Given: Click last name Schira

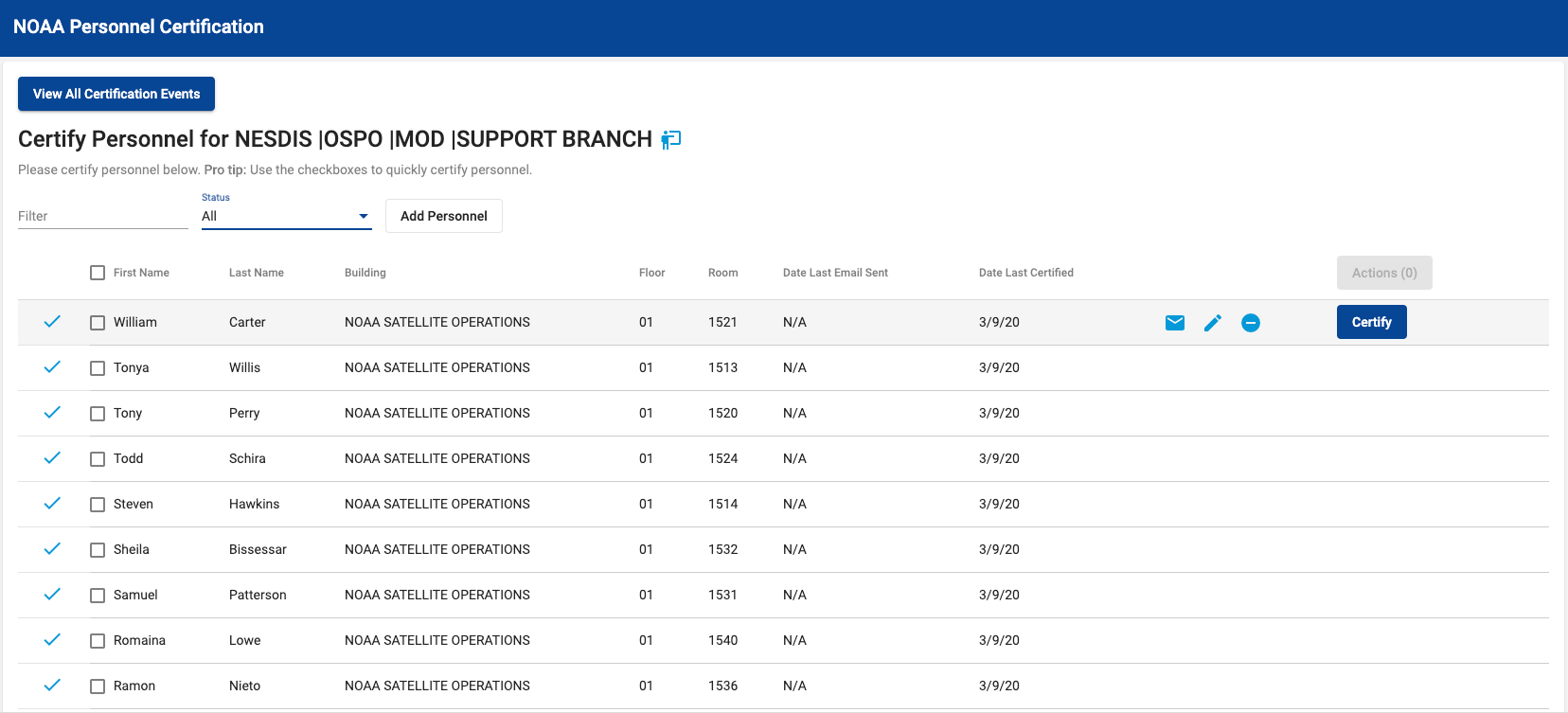Looking at the screenshot, I should [x=247, y=458].
